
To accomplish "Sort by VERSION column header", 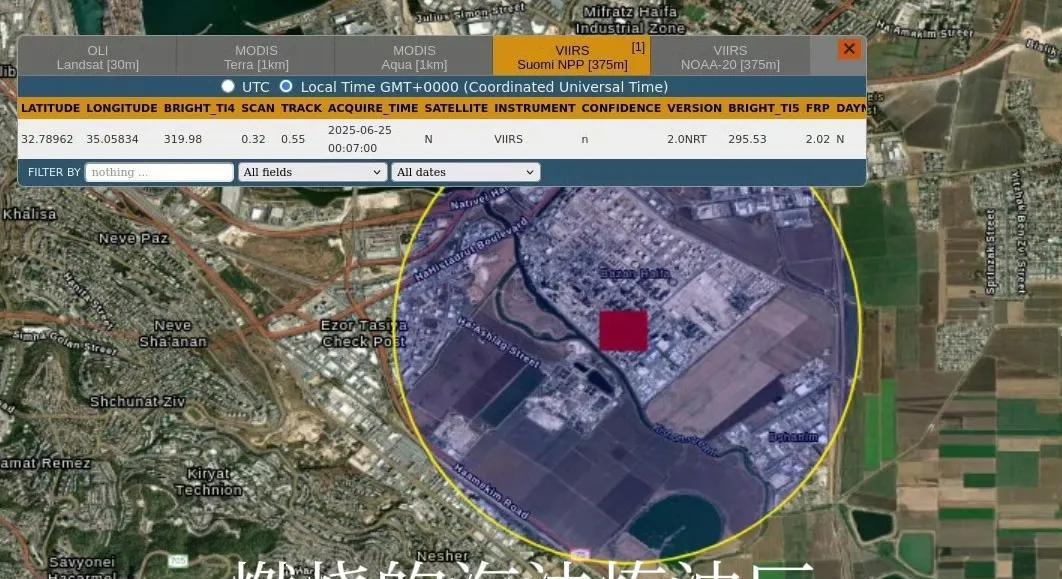I will (x=694, y=108).
